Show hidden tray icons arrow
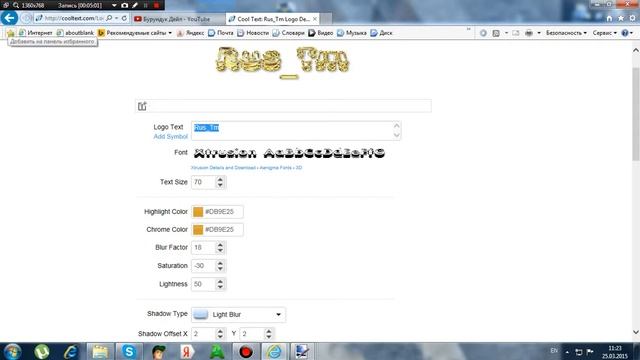This screenshot has height=360, width=640. point(567,351)
